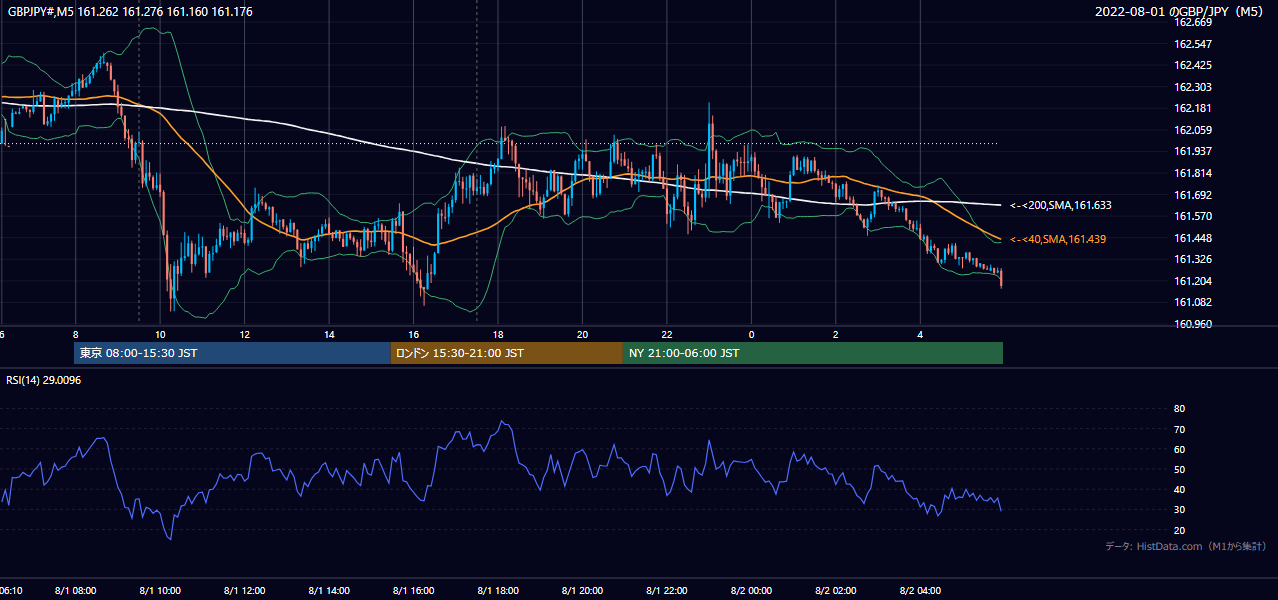Screen dimensions: 1278x600
Task: Select the NY 21:00-06:00 JST session bar
Action: pos(813,353)
